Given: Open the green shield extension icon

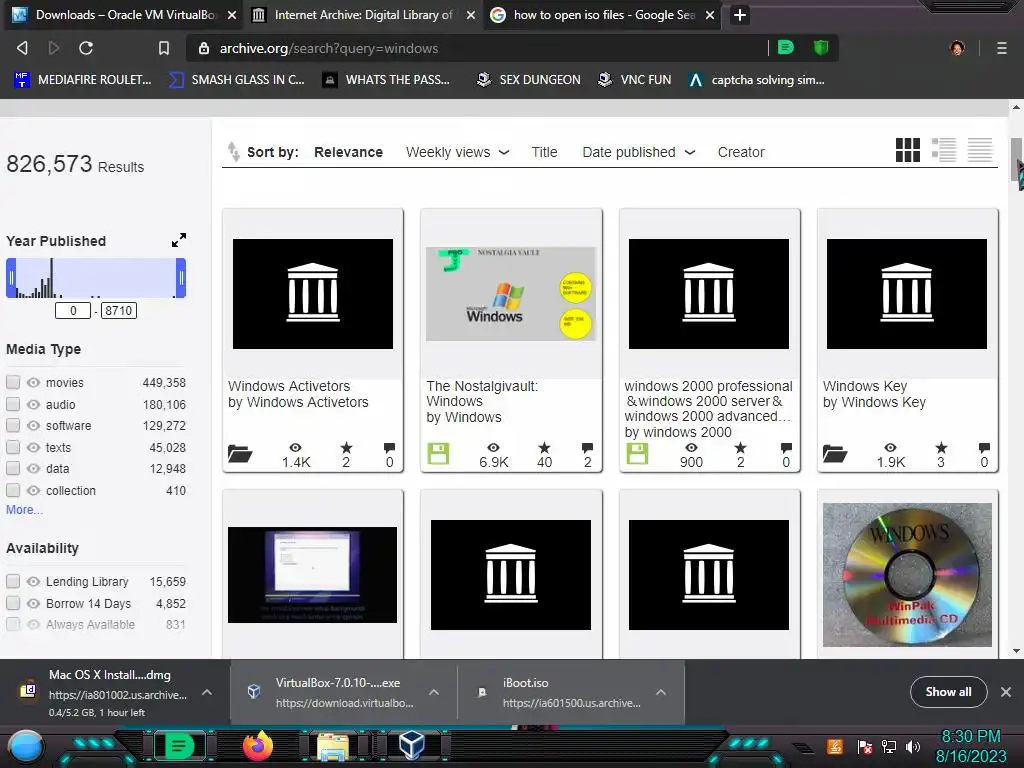Looking at the screenshot, I should point(821,48).
